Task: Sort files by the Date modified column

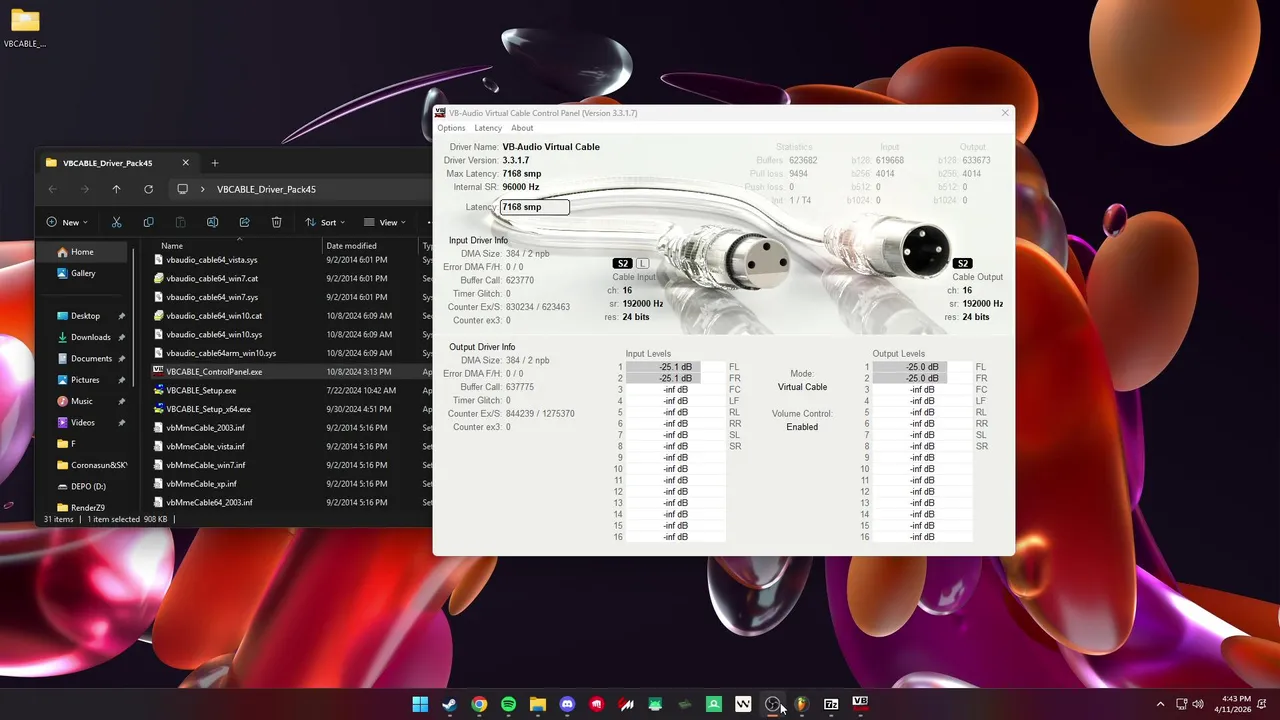Action: coord(351,245)
